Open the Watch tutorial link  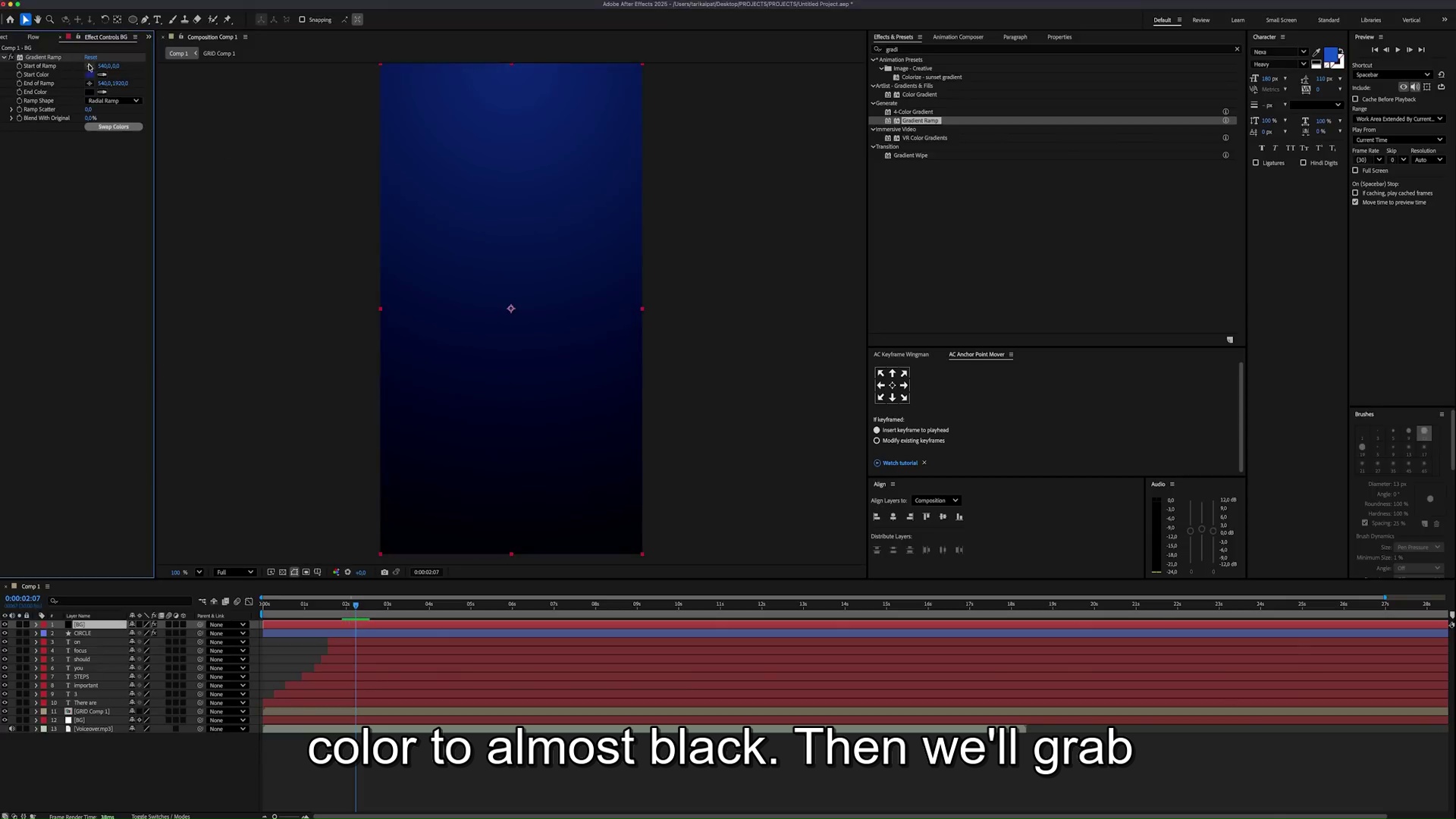point(900,463)
